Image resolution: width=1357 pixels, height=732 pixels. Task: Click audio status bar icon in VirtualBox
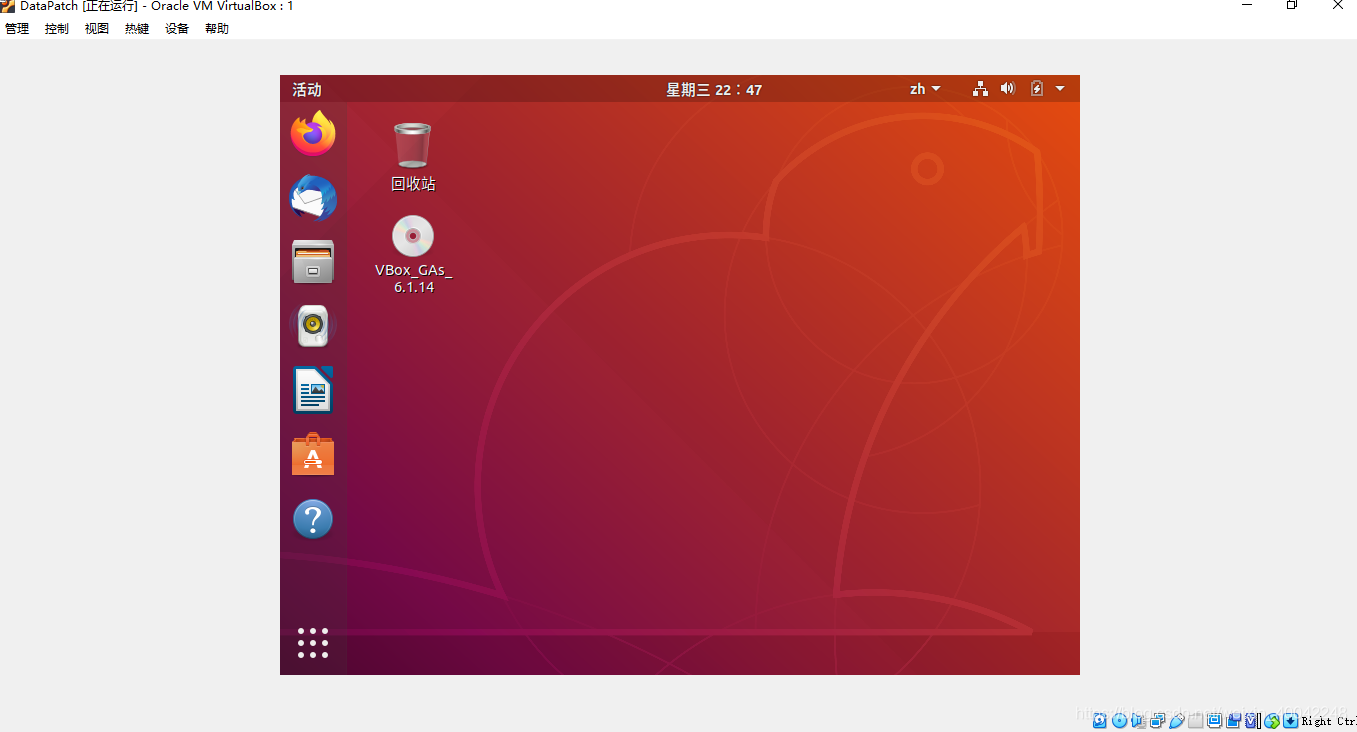point(1138,720)
